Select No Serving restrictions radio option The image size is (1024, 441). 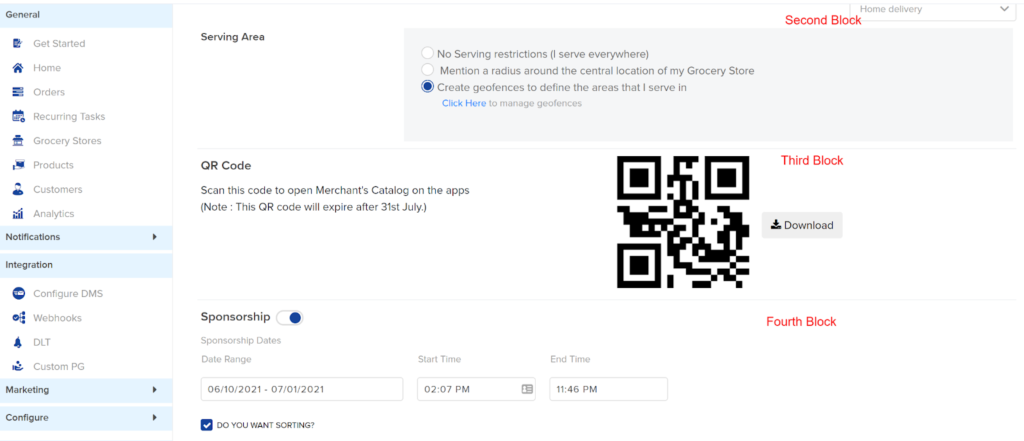point(428,54)
